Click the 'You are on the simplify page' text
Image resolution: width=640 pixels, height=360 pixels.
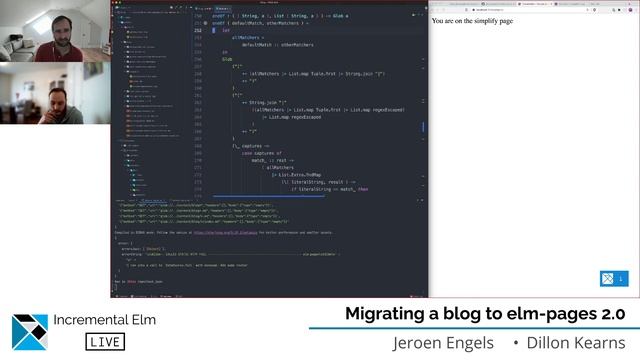click(472, 21)
